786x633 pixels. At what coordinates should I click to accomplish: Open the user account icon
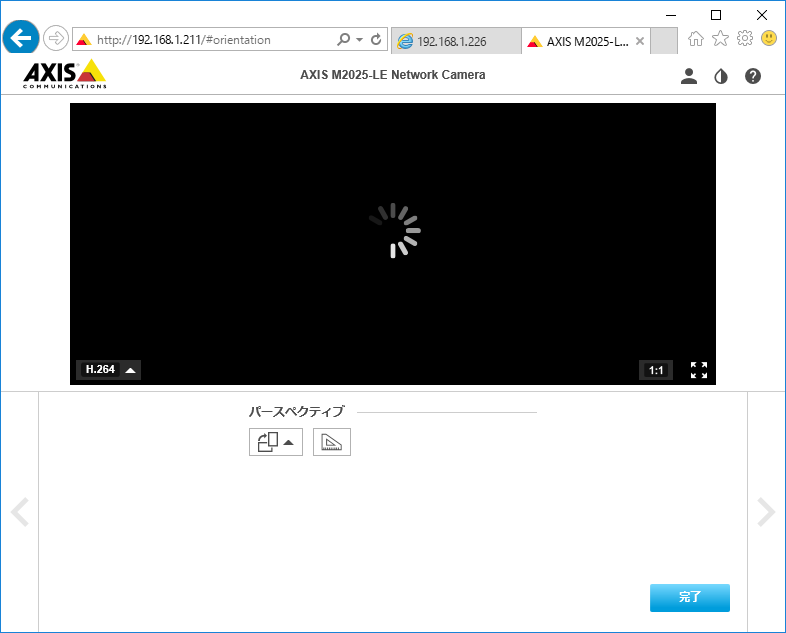click(x=689, y=76)
